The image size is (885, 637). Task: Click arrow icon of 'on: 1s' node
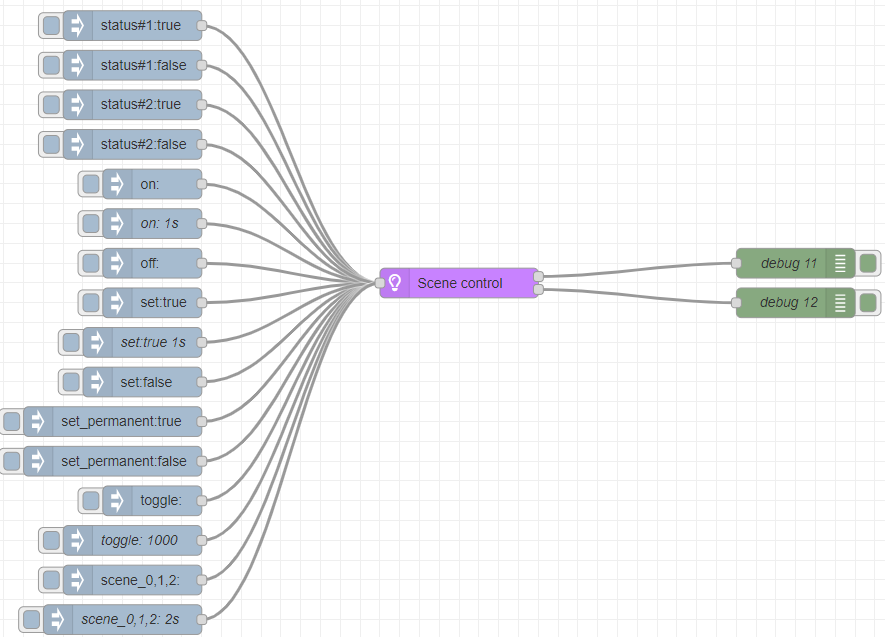117,223
